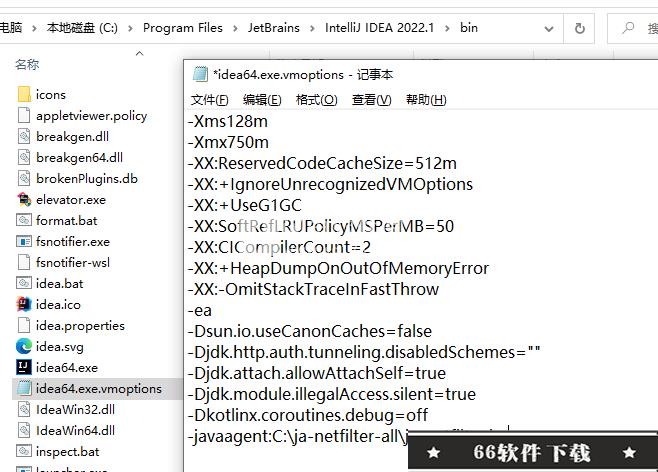Select the brokenPlugins.db file icon

pyautogui.click(x=24, y=178)
